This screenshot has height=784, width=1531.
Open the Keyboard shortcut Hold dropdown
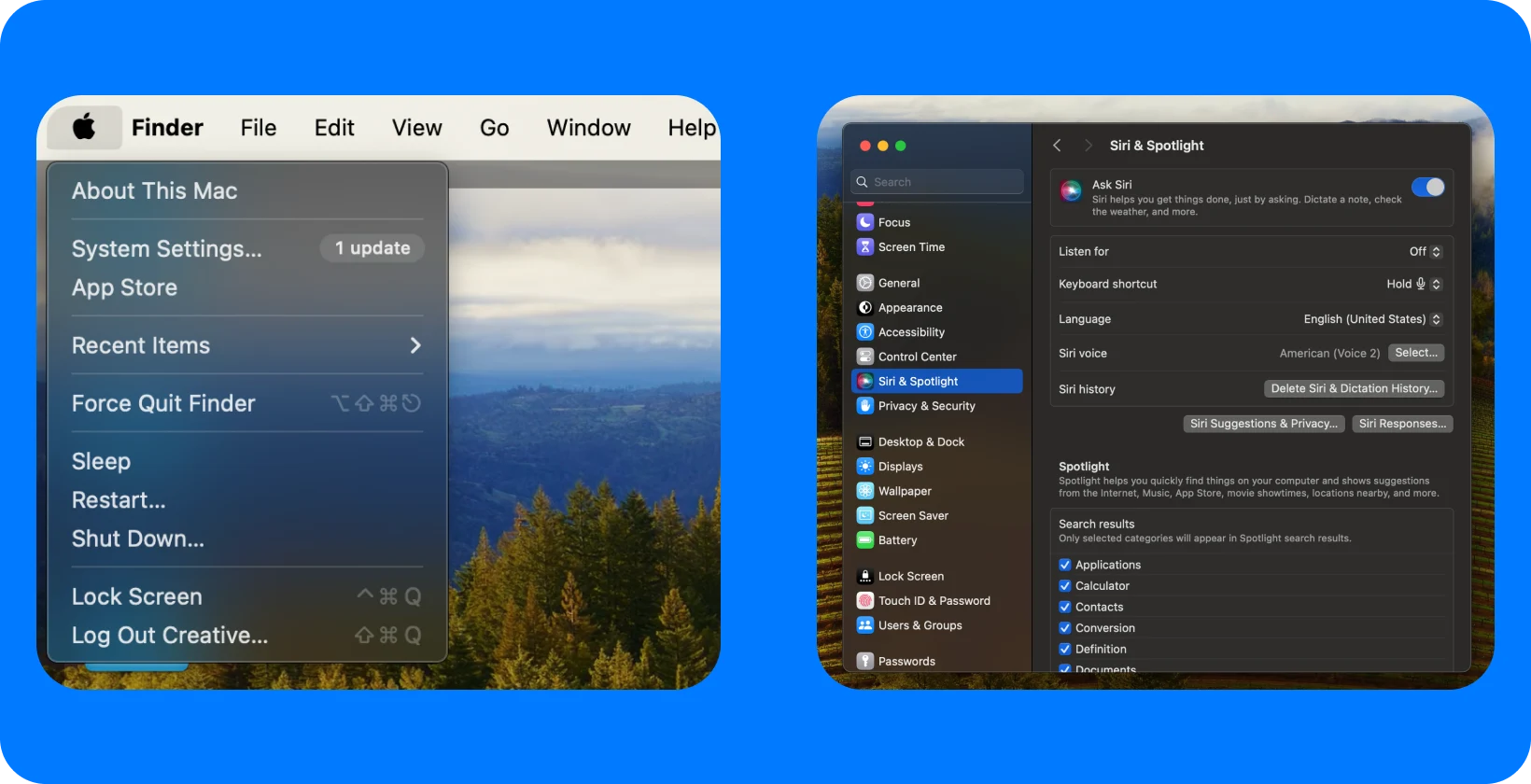pos(1414,284)
